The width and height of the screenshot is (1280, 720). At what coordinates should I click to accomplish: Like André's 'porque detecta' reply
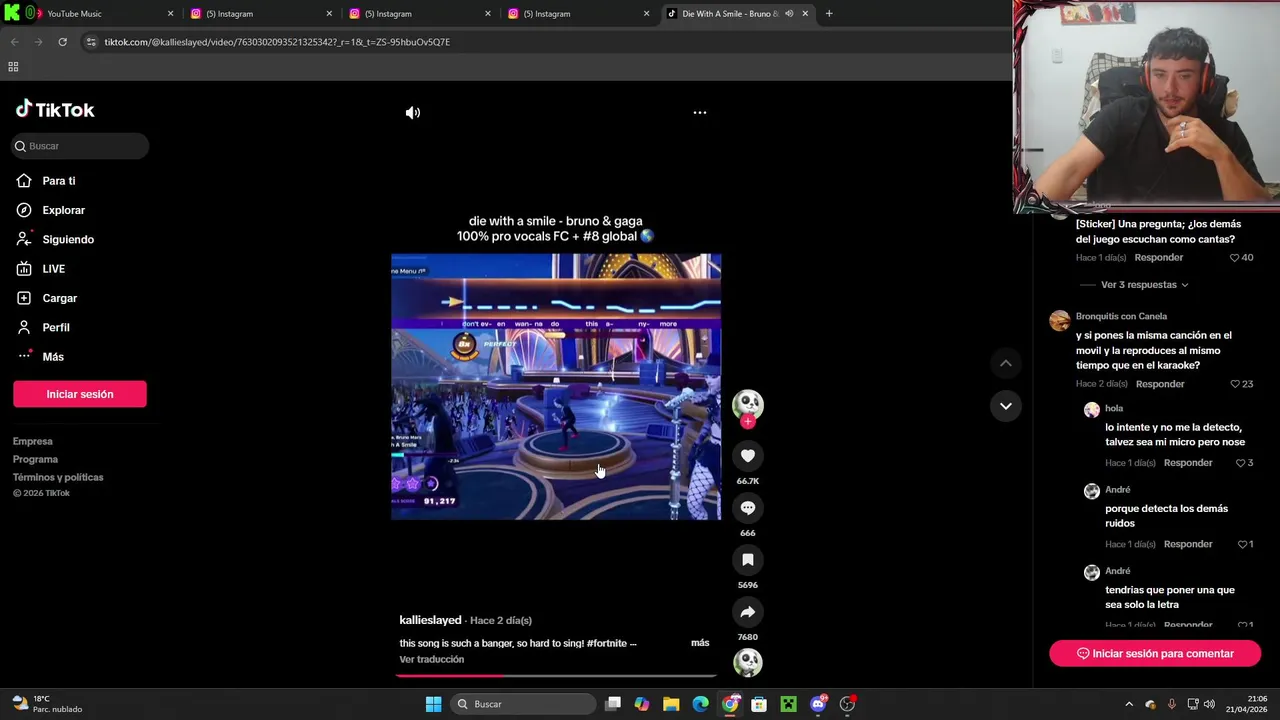point(1242,544)
